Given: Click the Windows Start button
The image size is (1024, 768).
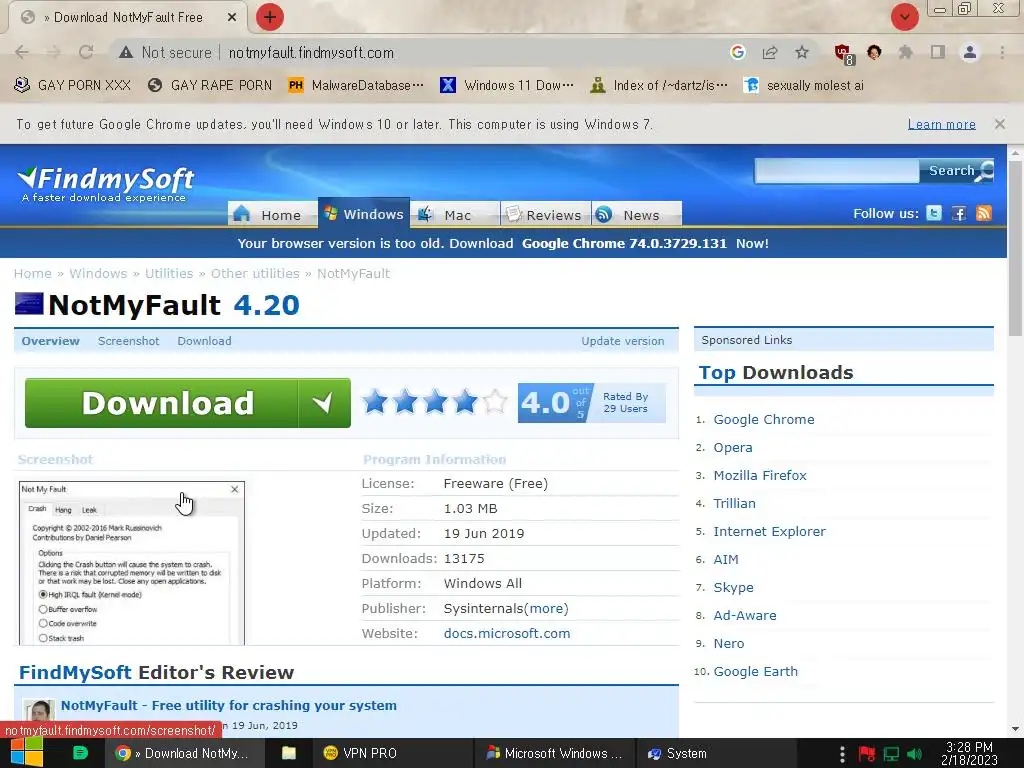Looking at the screenshot, I should tap(26, 753).
